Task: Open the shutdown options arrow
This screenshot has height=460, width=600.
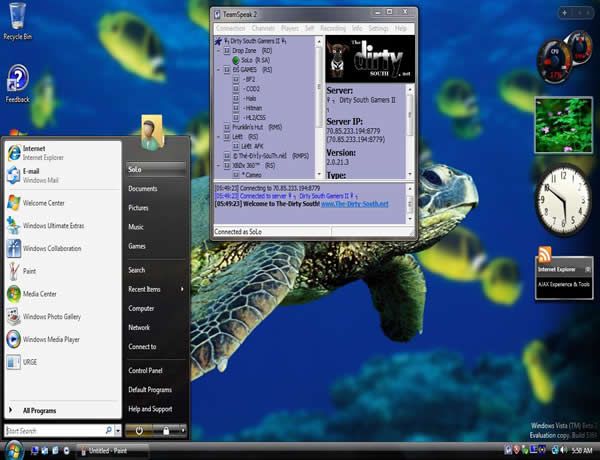Action: click(183, 431)
